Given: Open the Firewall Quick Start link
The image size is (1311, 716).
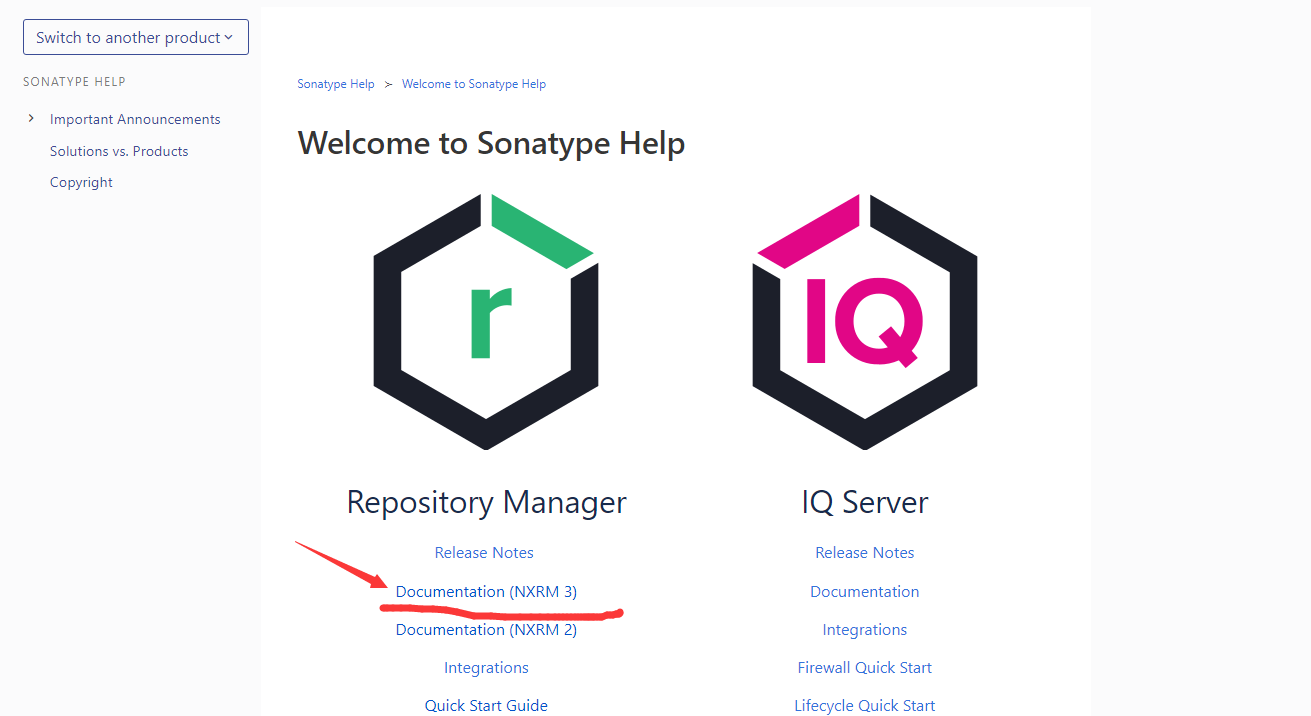Looking at the screenshot, I should coord(865,667).
